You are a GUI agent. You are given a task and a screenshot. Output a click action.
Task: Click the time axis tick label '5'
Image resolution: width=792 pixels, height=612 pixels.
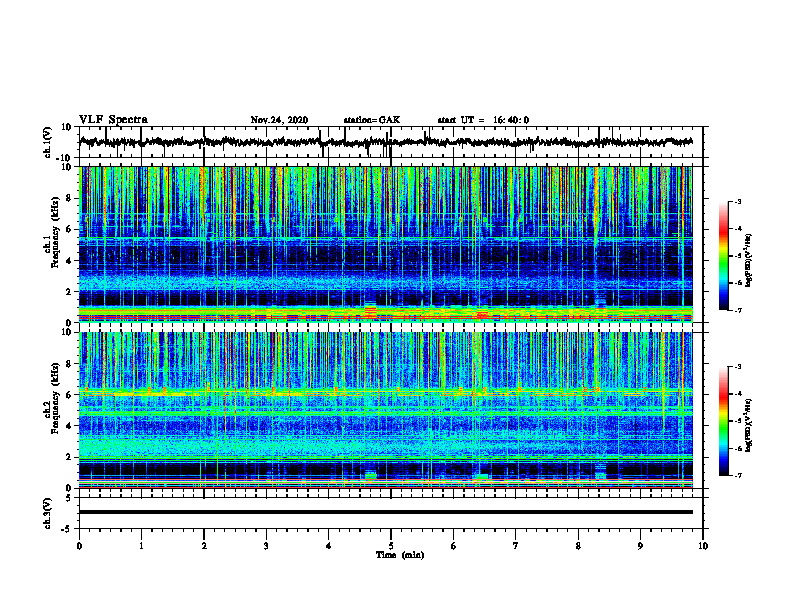(391, 546)
